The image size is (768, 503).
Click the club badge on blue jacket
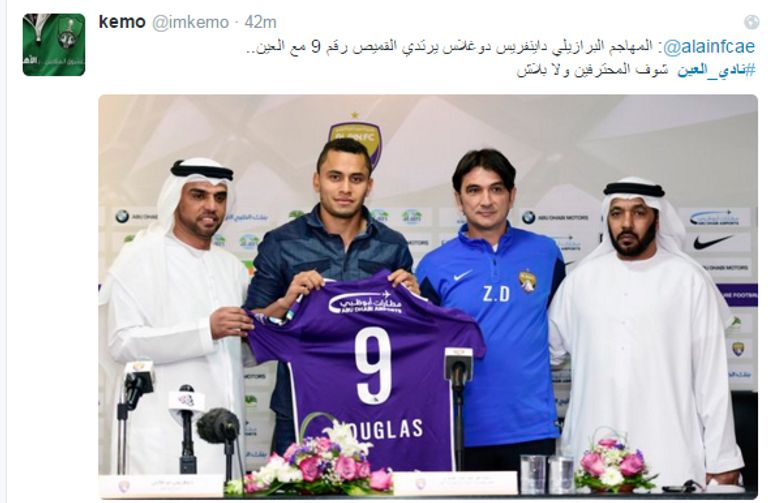[527, 282]
